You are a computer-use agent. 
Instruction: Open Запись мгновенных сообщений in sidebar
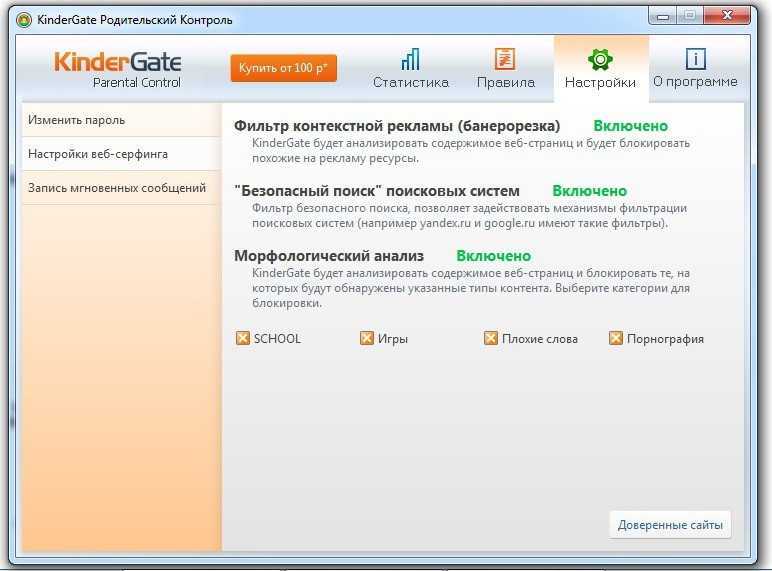click(121, 188)
